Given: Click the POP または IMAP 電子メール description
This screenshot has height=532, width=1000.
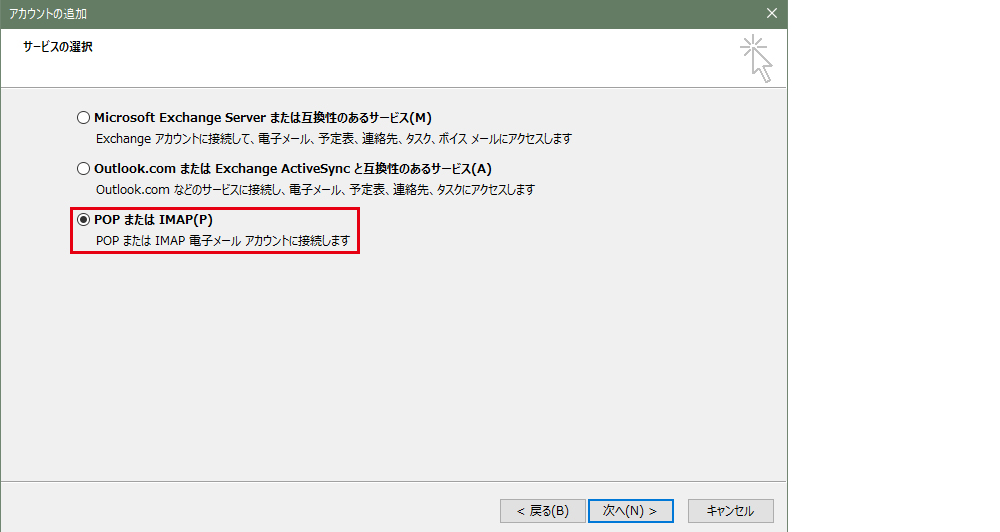Looking at the screenshot, I should (x=223, y=240).
